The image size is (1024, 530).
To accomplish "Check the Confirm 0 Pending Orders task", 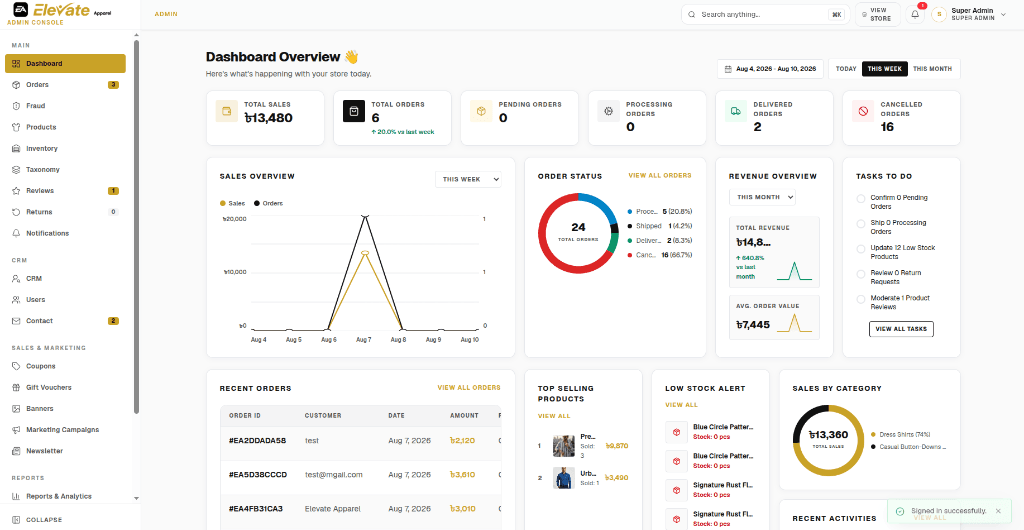I will point(861,198).
